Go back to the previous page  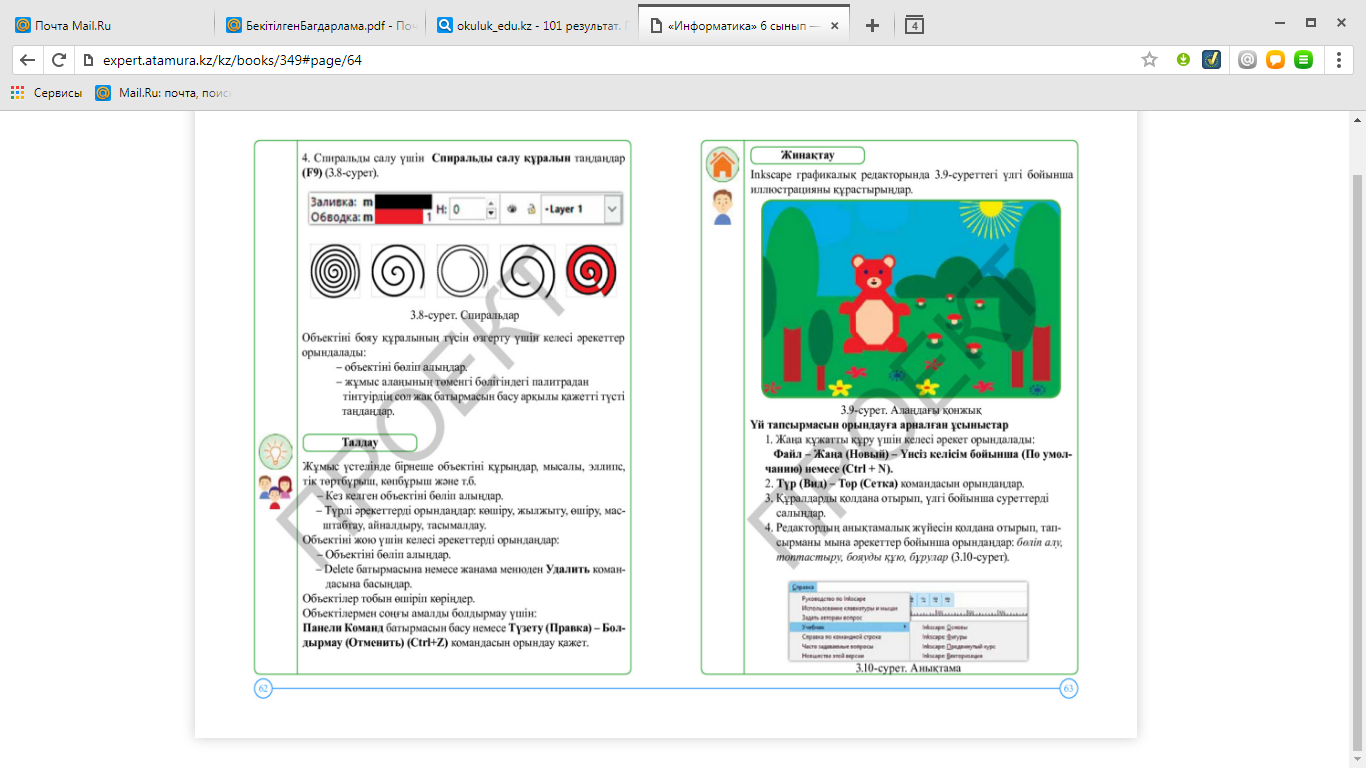click(27, 60)
